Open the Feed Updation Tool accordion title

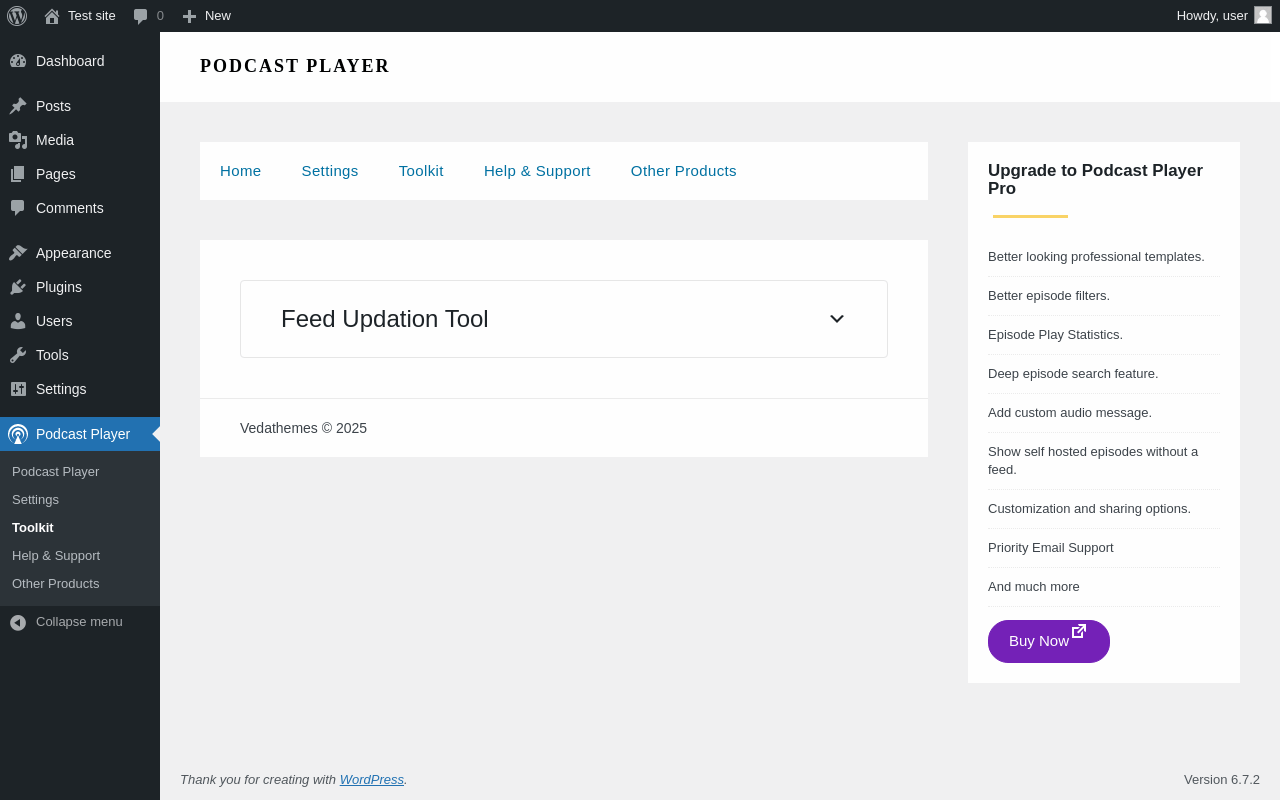click(x=385, y=319)
